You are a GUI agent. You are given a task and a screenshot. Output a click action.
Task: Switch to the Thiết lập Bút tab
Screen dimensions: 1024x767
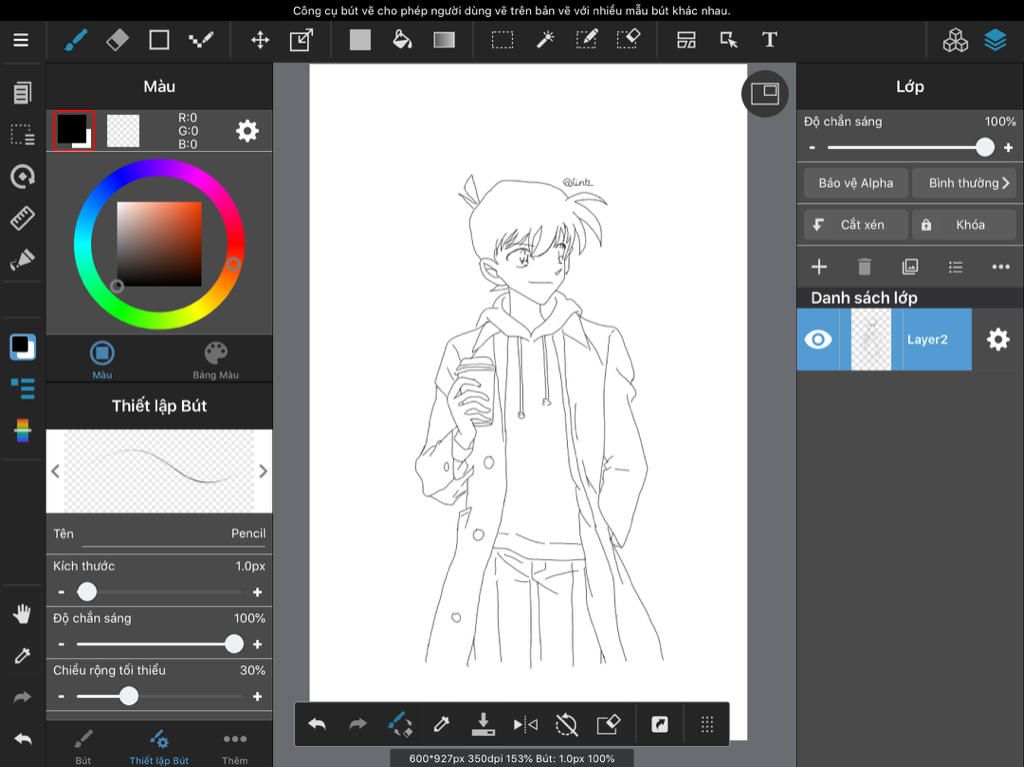click(159, 747)
